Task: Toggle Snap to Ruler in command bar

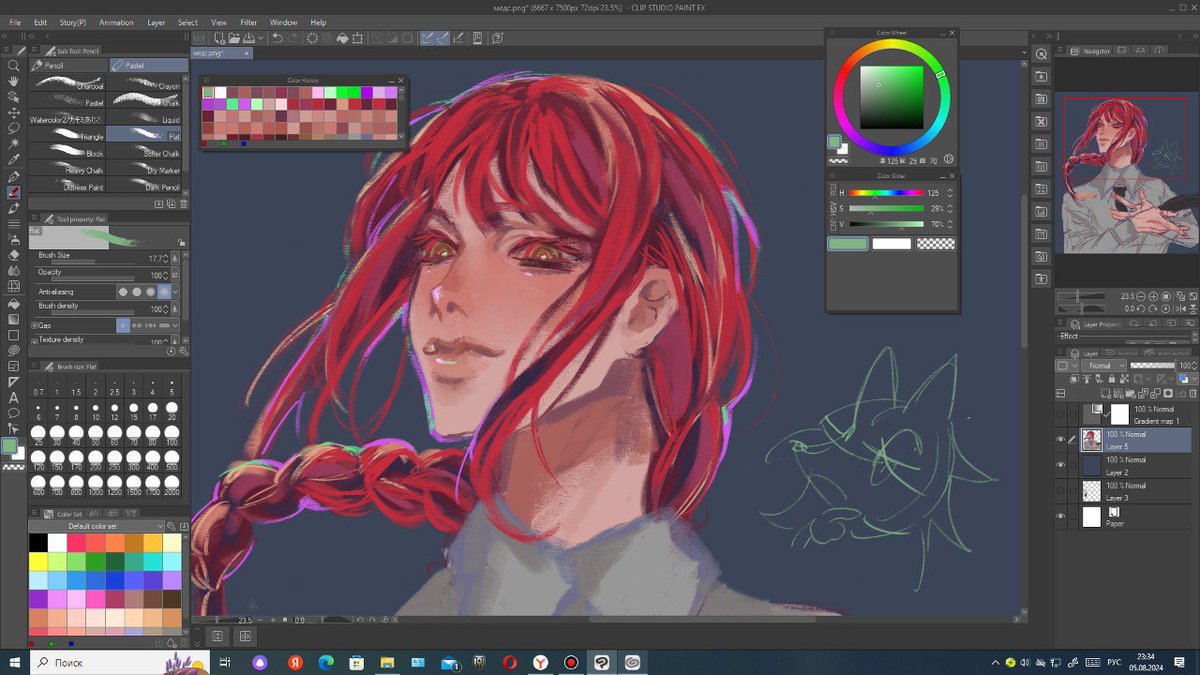Action: (427, 38)
